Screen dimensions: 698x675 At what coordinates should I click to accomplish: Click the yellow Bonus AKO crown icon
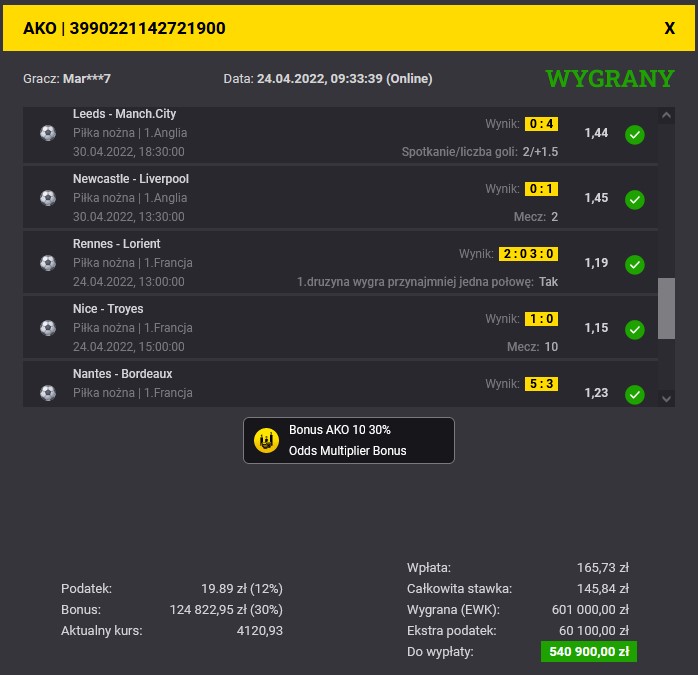266,440
